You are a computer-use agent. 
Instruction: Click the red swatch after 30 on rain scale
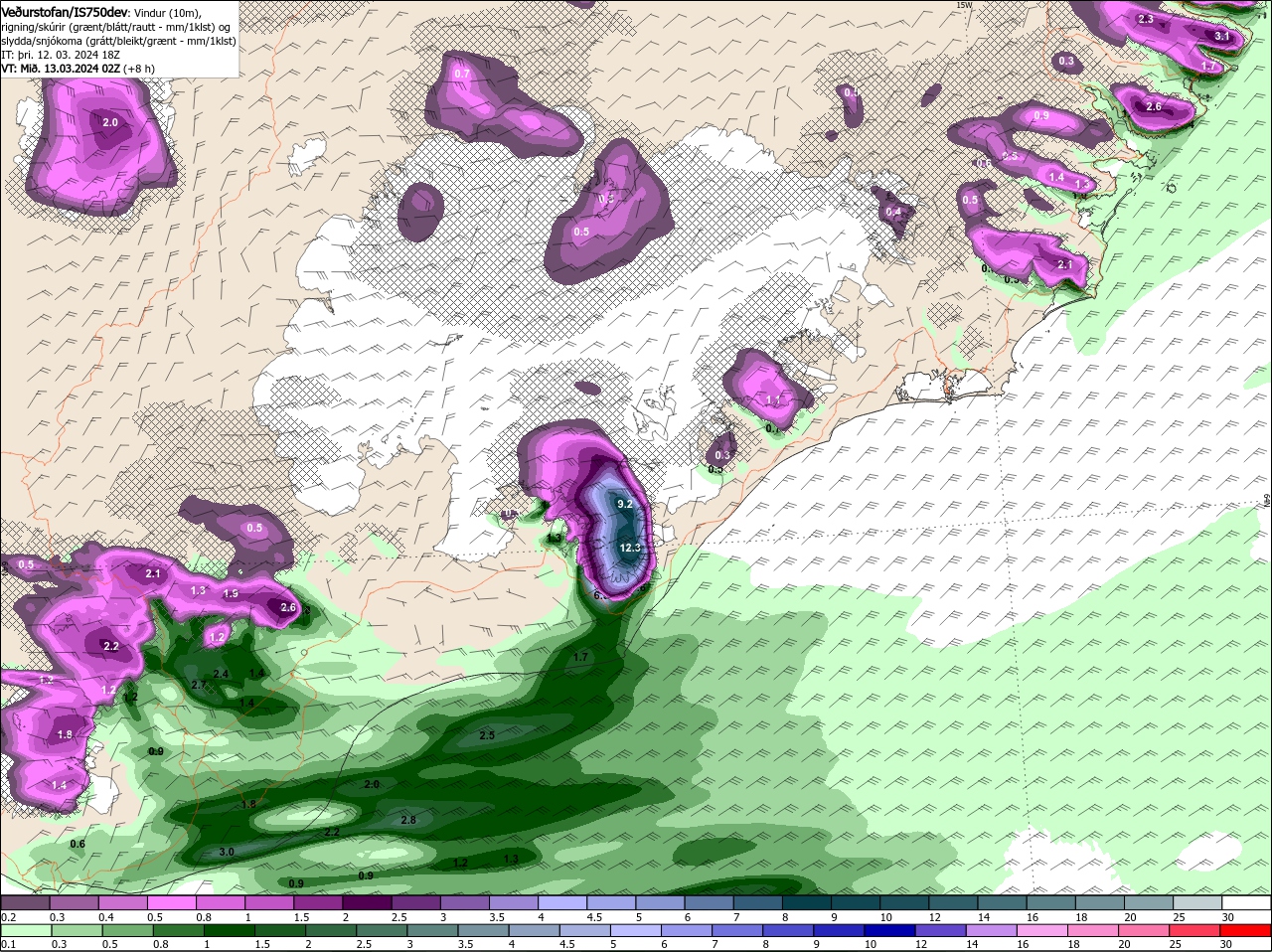coord(1245,930)
